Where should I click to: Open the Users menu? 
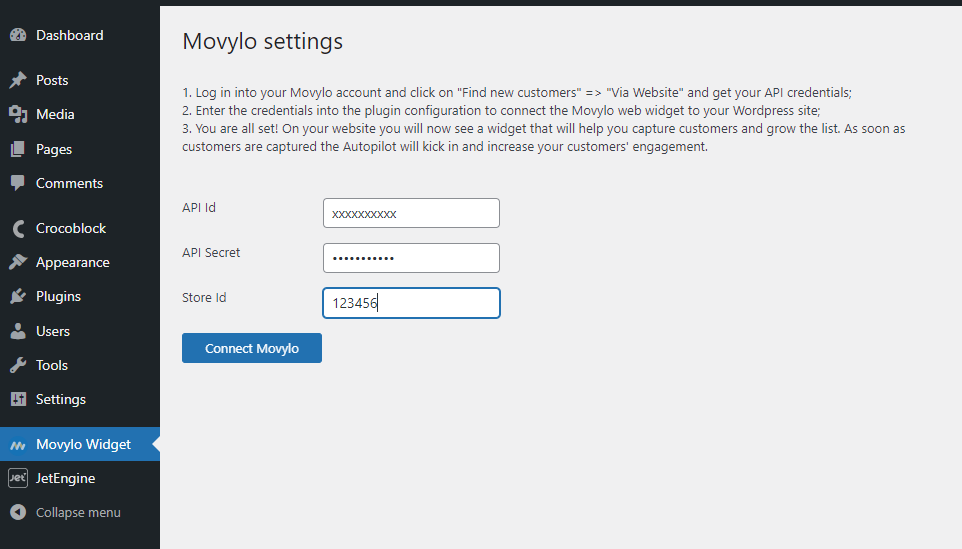point(80,331)
